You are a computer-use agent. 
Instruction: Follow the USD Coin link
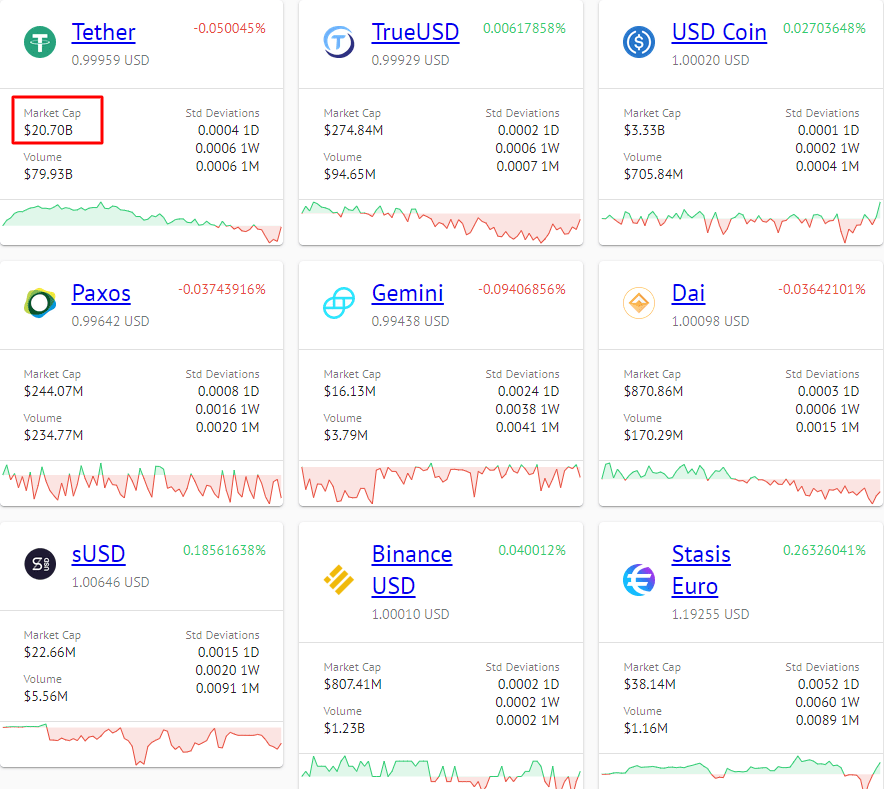[x=719, y=32]
